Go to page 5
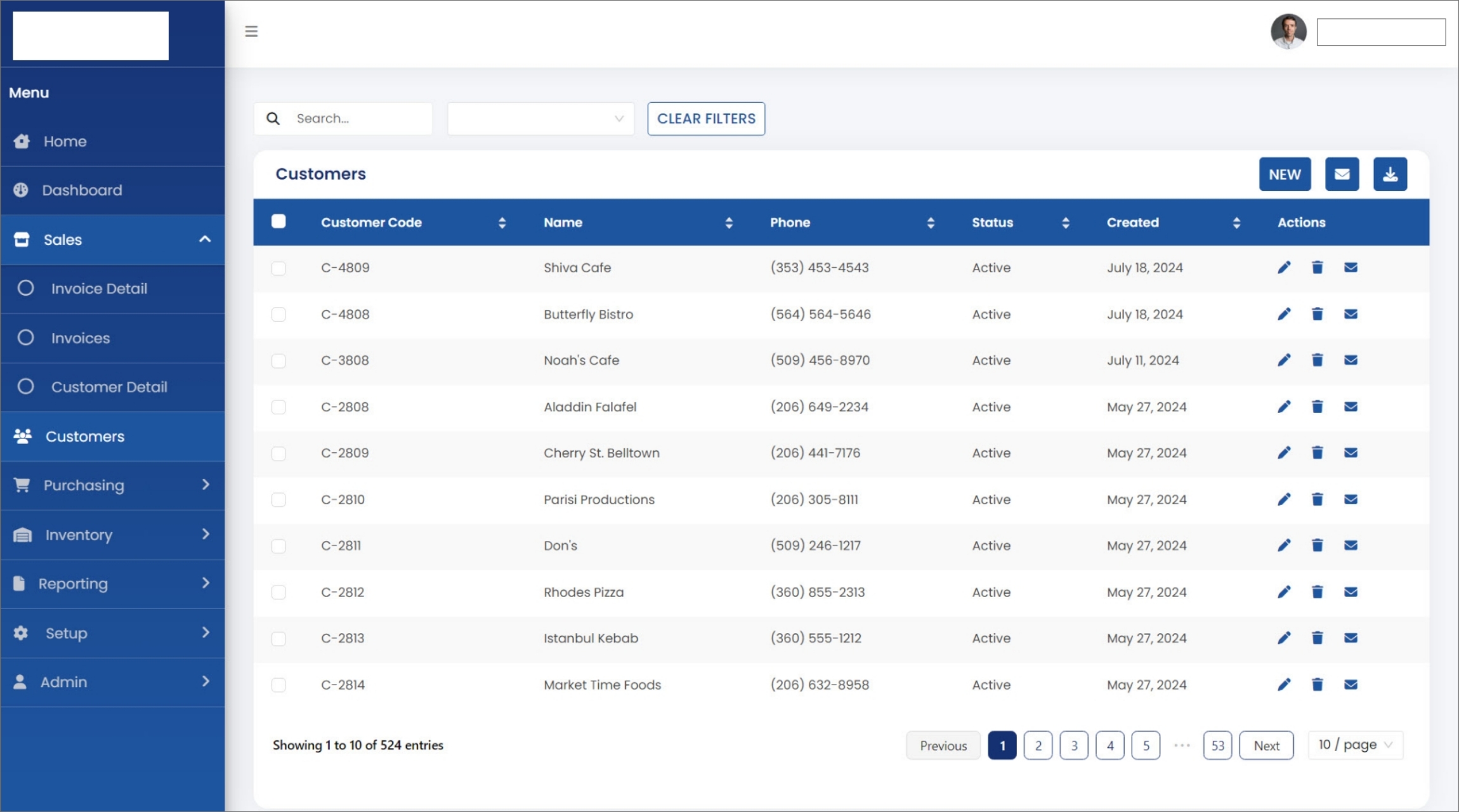Screen dimensions: 1459x812 point(1146,745)
